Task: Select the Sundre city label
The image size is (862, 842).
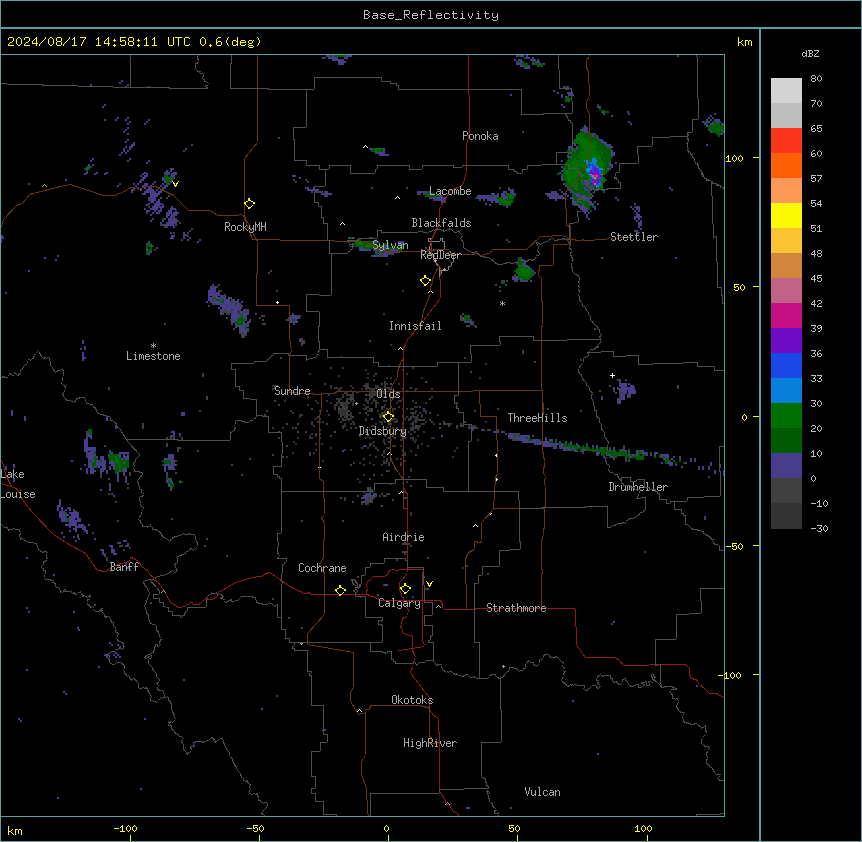Action: 292,391
